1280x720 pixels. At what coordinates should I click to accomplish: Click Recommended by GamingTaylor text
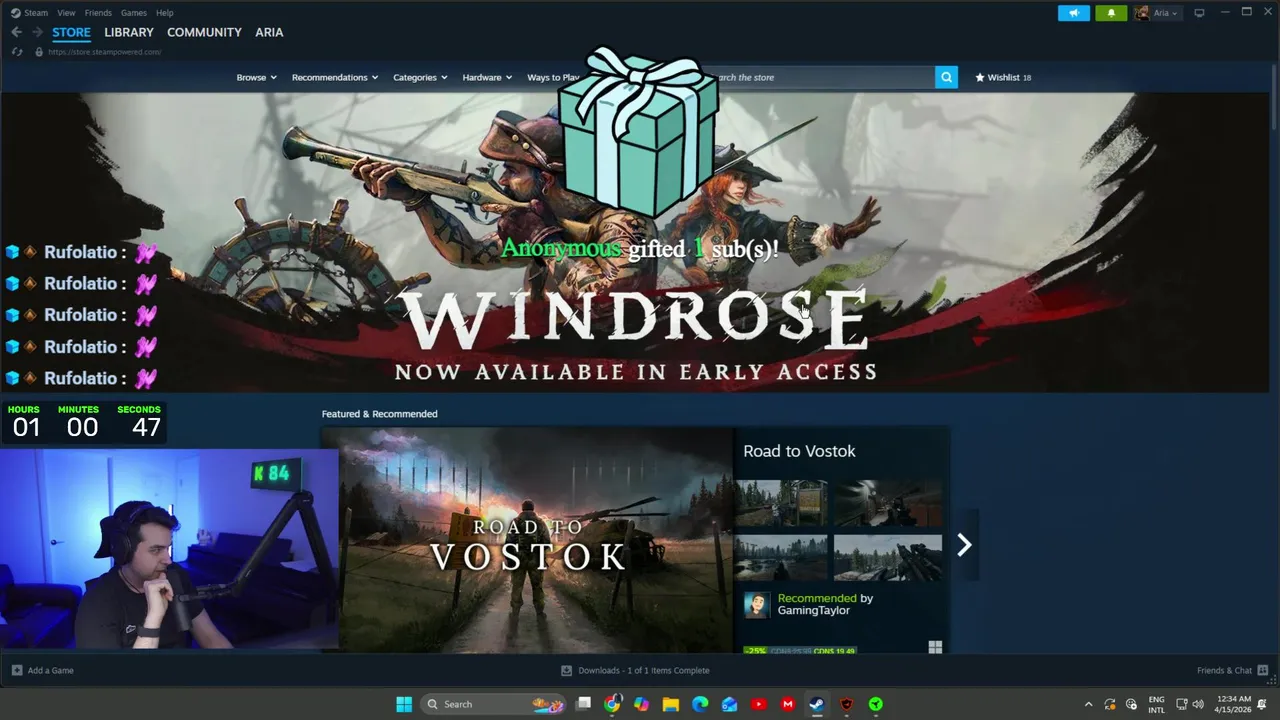click(x=825, y=604)
